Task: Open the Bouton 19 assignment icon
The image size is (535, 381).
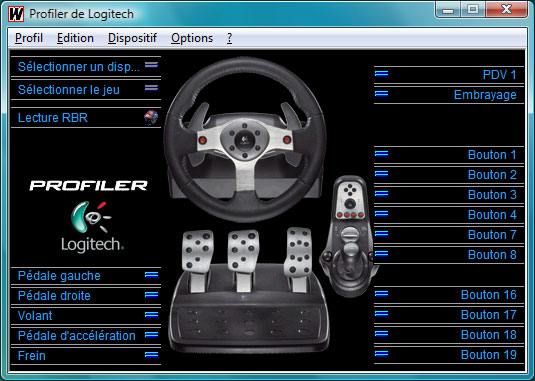Action: point(381,353)
